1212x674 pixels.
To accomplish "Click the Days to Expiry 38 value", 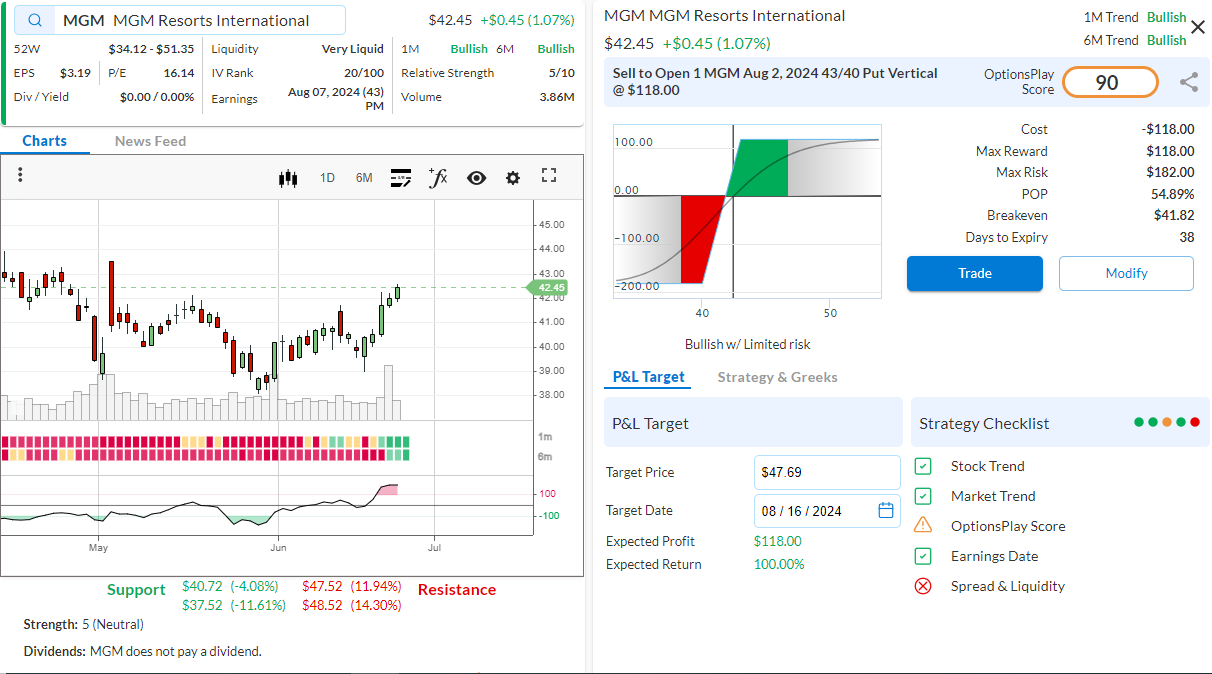I will (1187, 238).
